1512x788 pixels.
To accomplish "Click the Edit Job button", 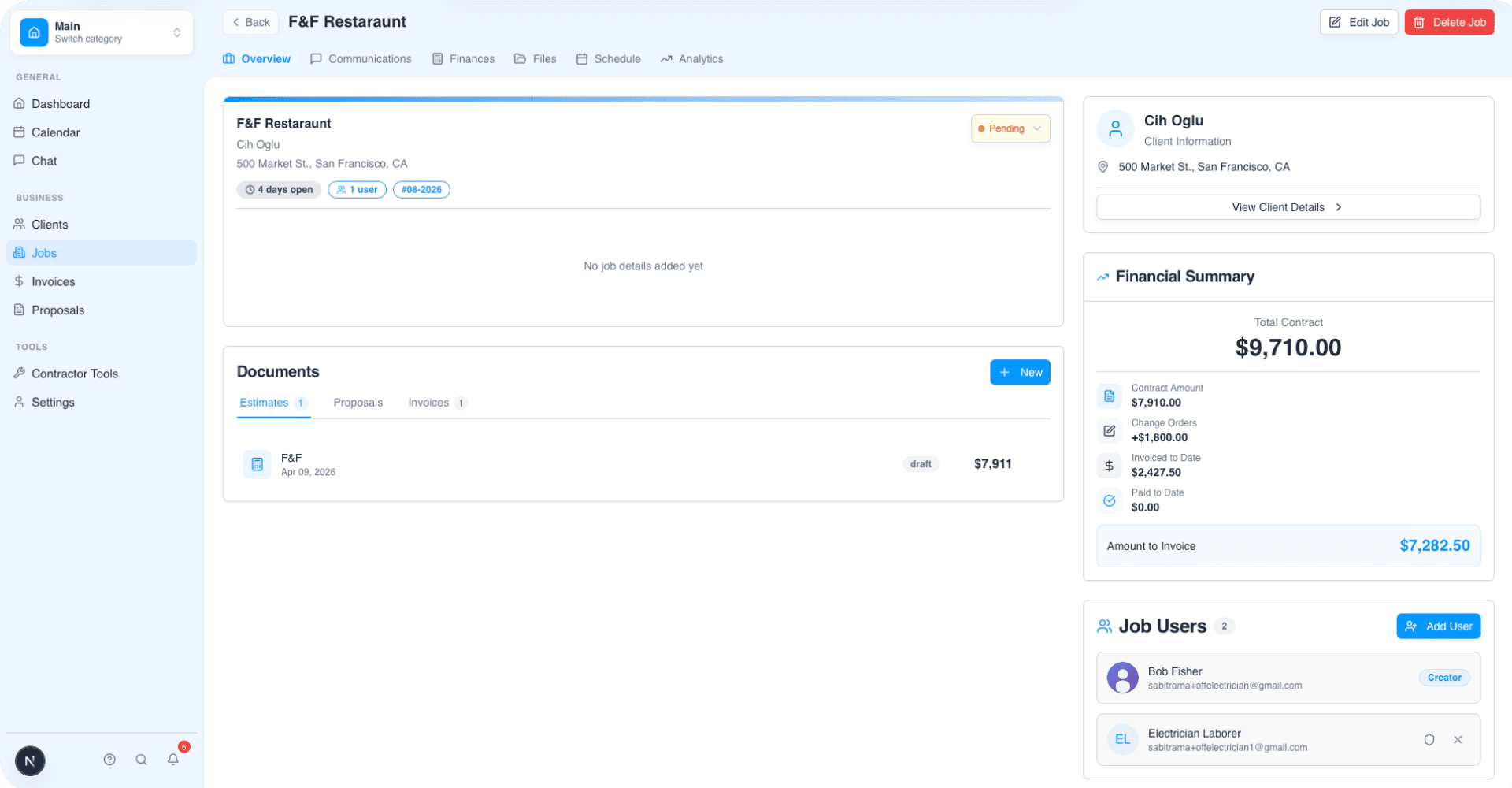I will pos(1358,22).
